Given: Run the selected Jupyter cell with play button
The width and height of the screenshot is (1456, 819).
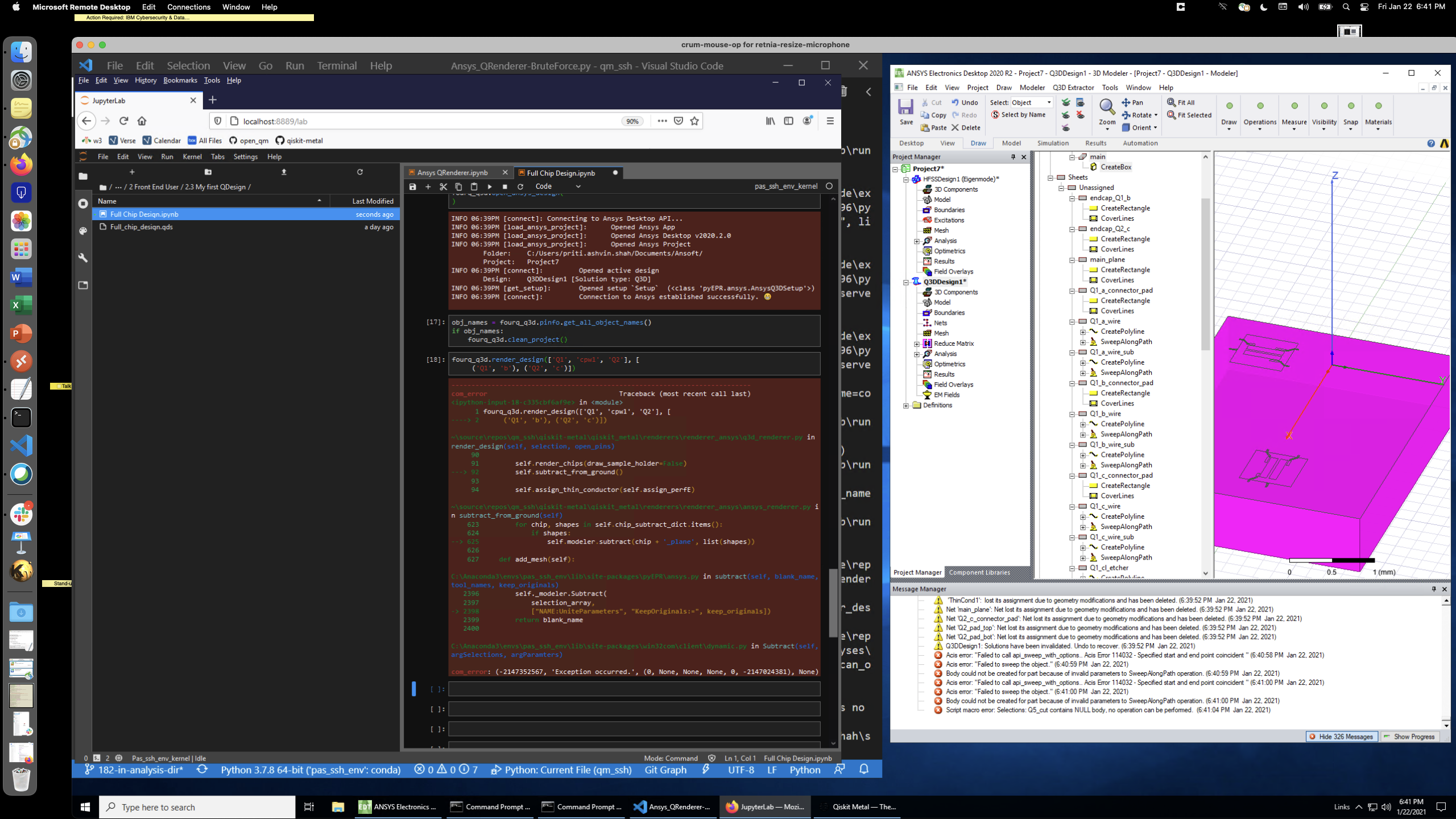Looking at the screenshot, I should point(490,187).
